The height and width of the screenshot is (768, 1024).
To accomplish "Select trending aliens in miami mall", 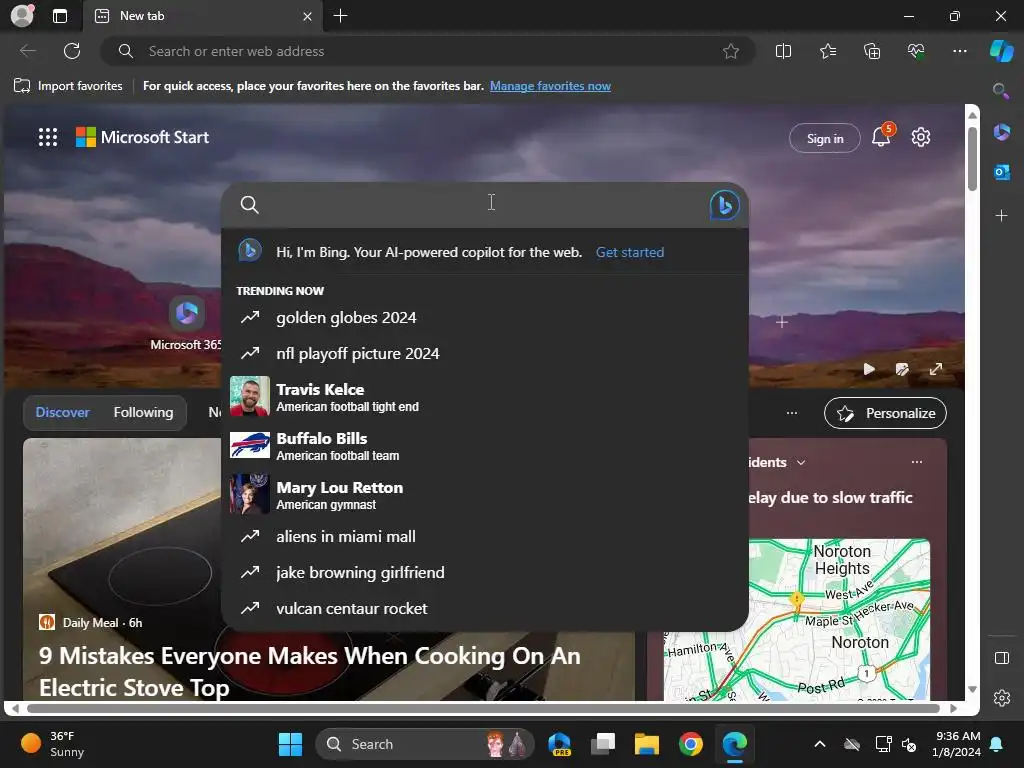I will tap(484, 537).
